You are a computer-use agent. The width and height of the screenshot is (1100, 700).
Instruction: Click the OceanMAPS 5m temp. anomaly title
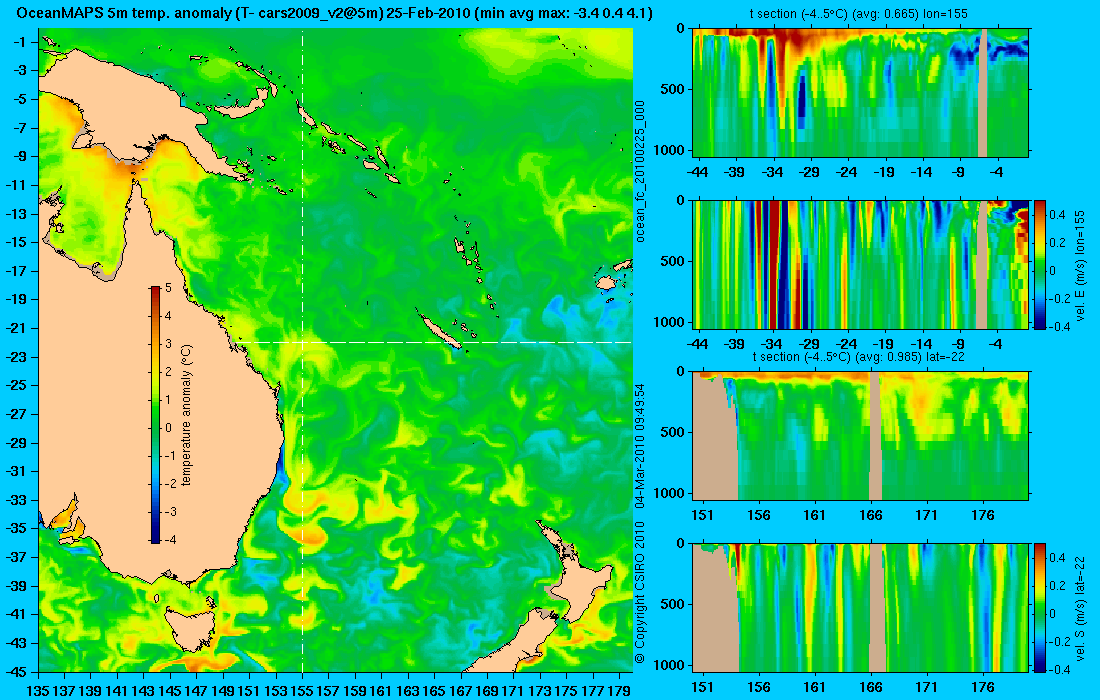334,13
